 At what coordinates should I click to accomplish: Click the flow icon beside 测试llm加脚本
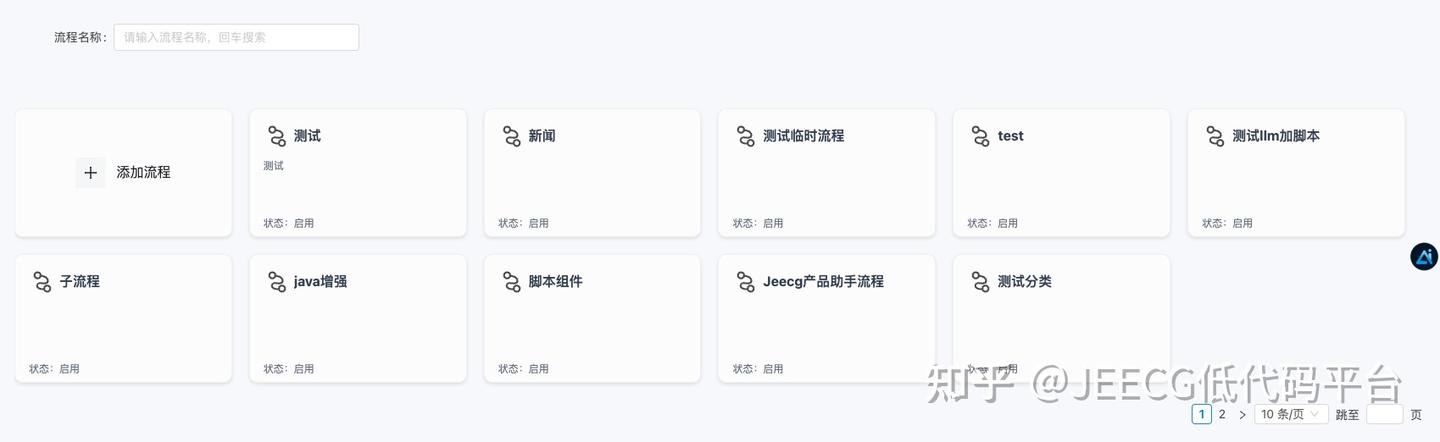point(1215,136)
